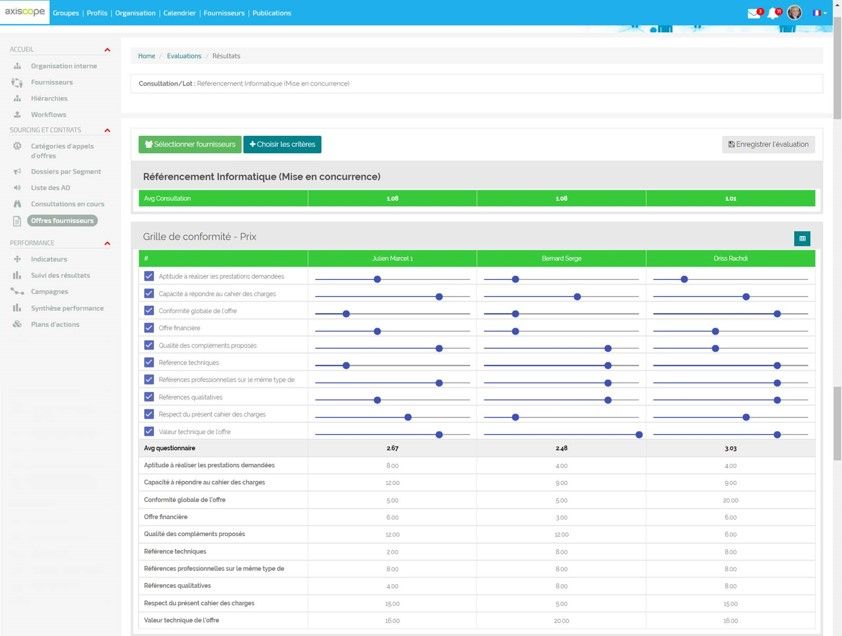Viewport: 842px width, 636px height.
Task: Click Enregistrer l'évaluation button
Action: coord(768,144)
